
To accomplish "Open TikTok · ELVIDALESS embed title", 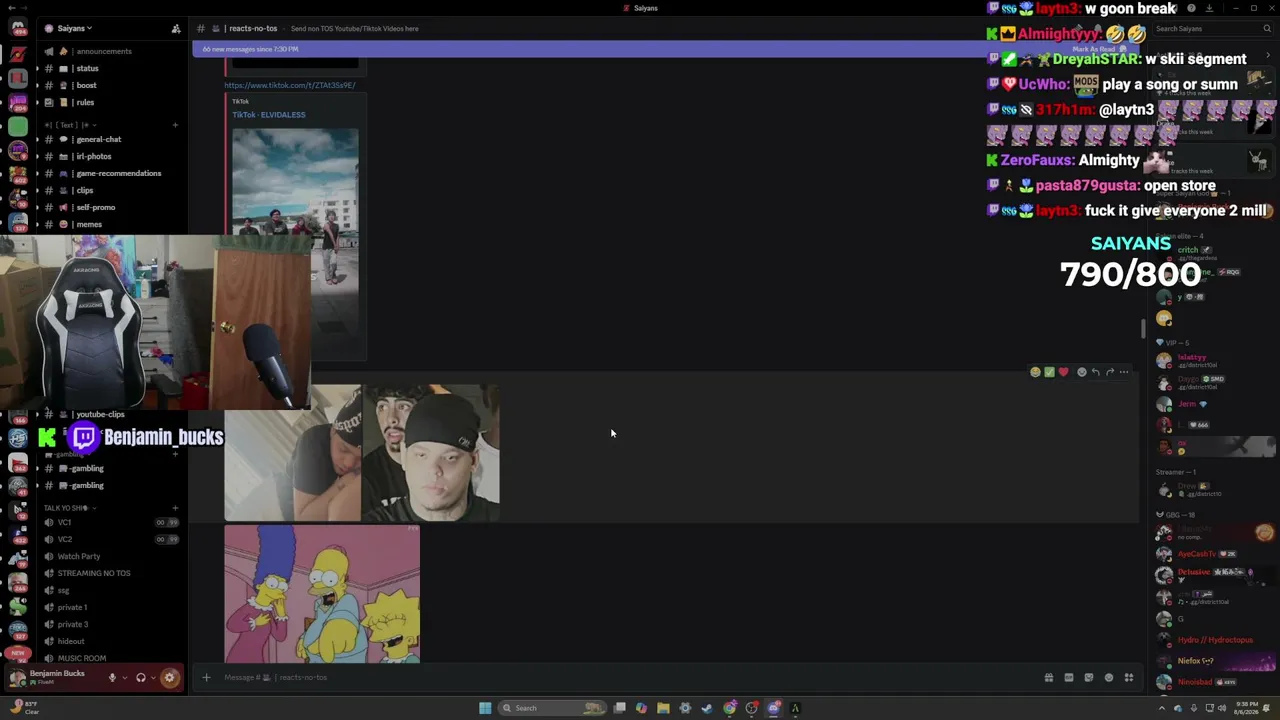I will (269, 114).
